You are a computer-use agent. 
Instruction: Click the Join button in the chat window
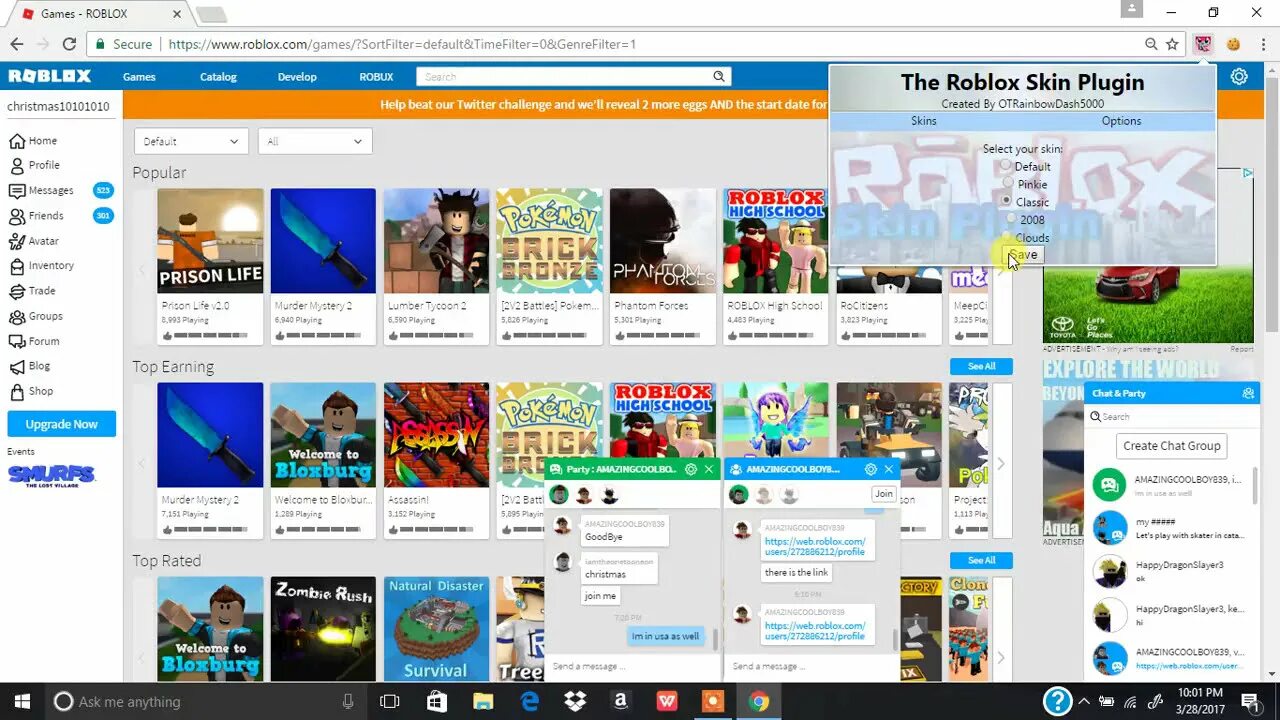[884, 494]
